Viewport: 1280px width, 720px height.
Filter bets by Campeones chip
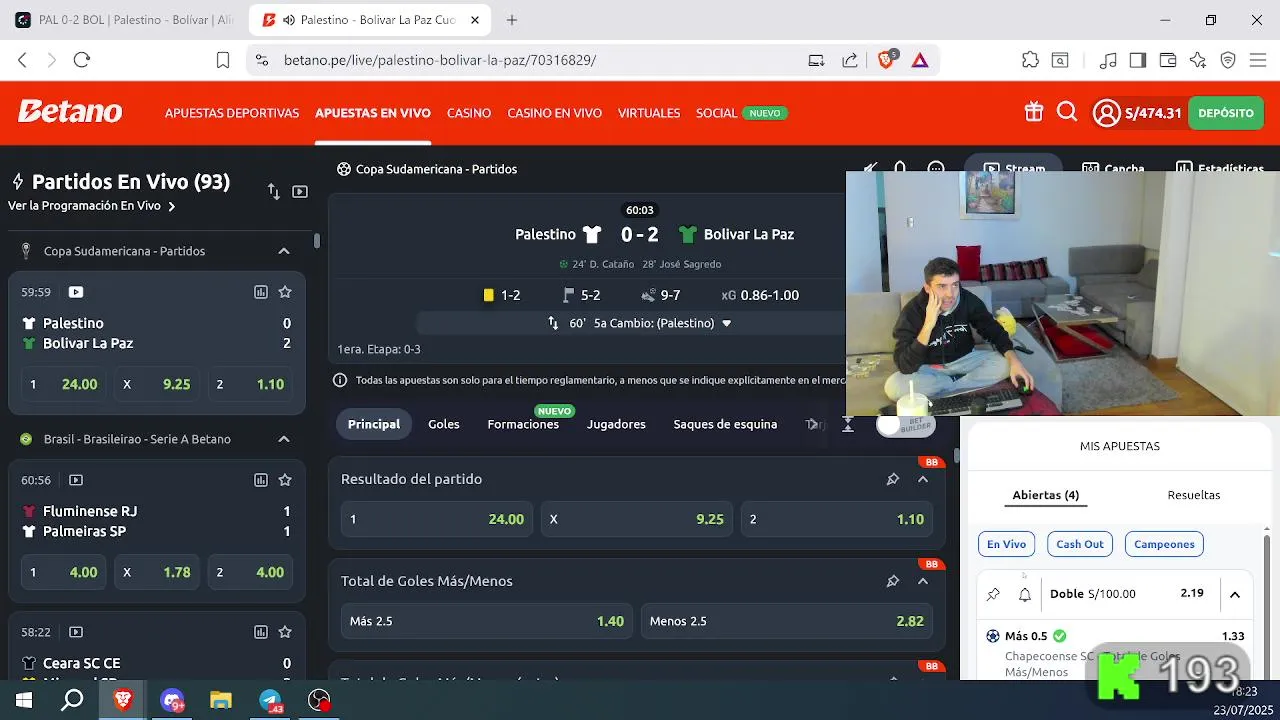click(x=1164, y=544)
